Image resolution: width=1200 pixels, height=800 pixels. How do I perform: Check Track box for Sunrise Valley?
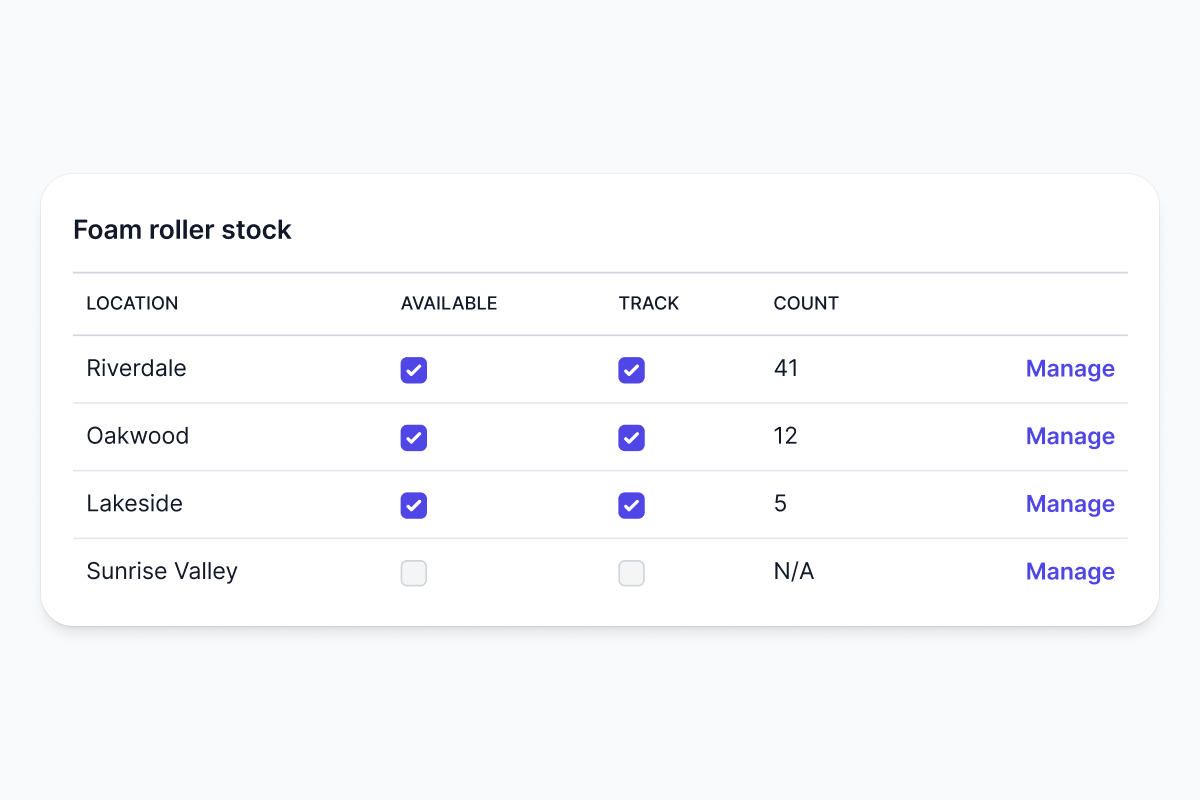pyautogui.click(x=631, y=573)
